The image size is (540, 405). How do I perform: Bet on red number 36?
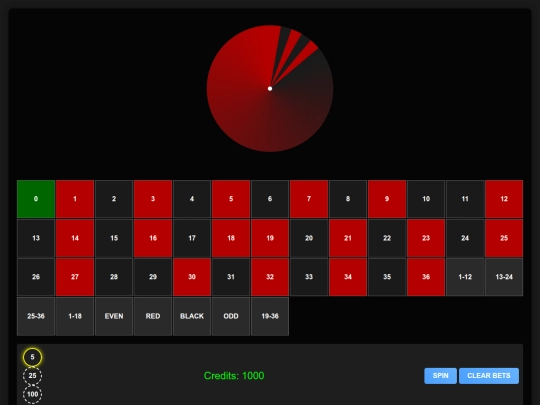pos(426,277)
